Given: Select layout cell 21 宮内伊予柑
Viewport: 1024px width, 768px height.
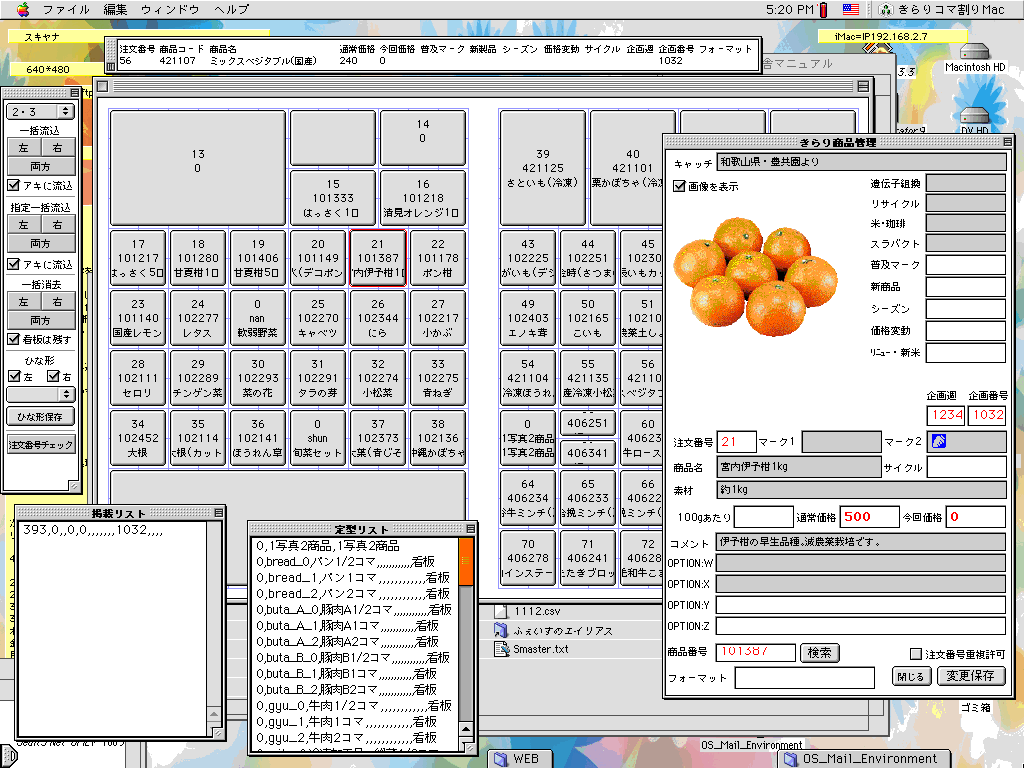Looking at the screenshot, I should (x=378, y=258).
